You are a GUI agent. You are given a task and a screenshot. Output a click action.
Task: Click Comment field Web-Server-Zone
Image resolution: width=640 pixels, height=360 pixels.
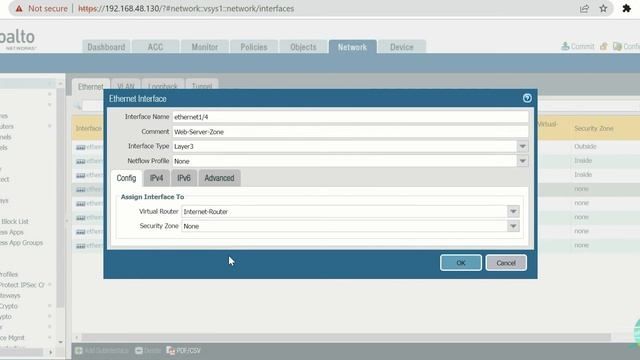pyautogui.click(x=350, y=132)
